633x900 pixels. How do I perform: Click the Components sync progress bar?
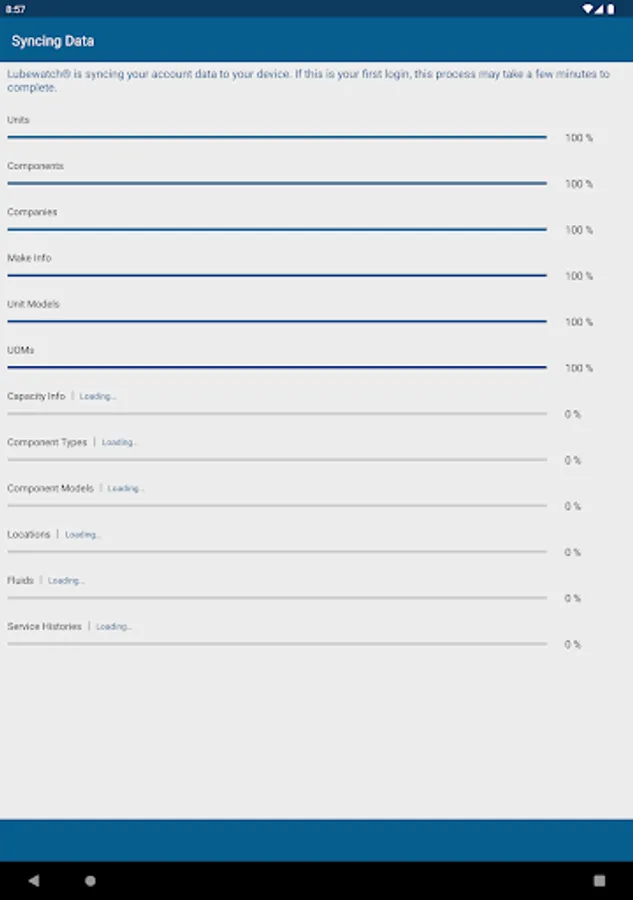pos(277,183)
